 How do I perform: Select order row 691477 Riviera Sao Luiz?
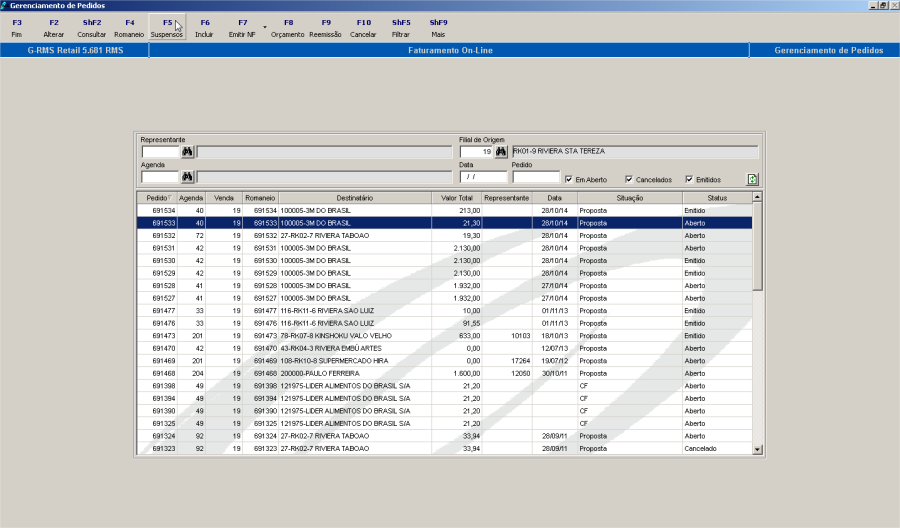(x=444, y=311)
